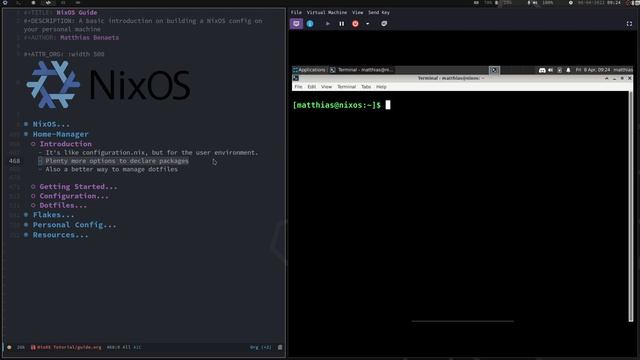Shut down the virtual machine with the red power icon
This screenshot has width=640, height=360.
pos(356,24)
